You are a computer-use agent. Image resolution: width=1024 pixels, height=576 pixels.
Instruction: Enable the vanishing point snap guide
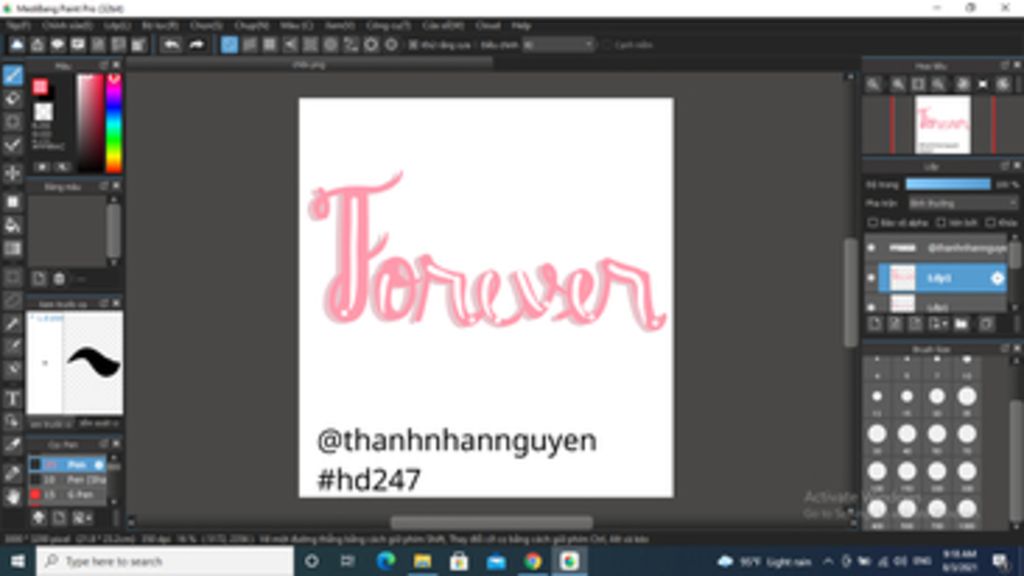click(290, 44)
